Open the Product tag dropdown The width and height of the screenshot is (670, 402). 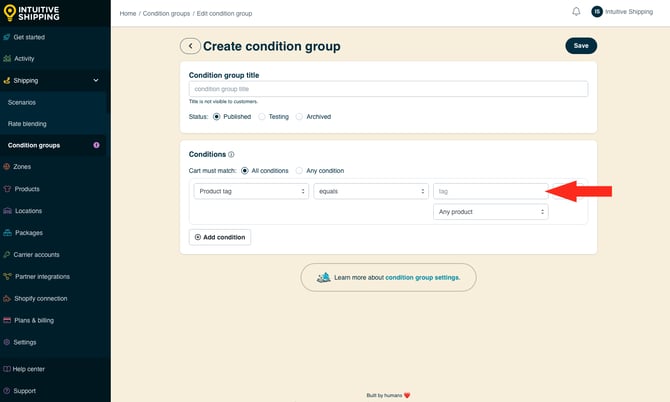[x=251, y=191]
